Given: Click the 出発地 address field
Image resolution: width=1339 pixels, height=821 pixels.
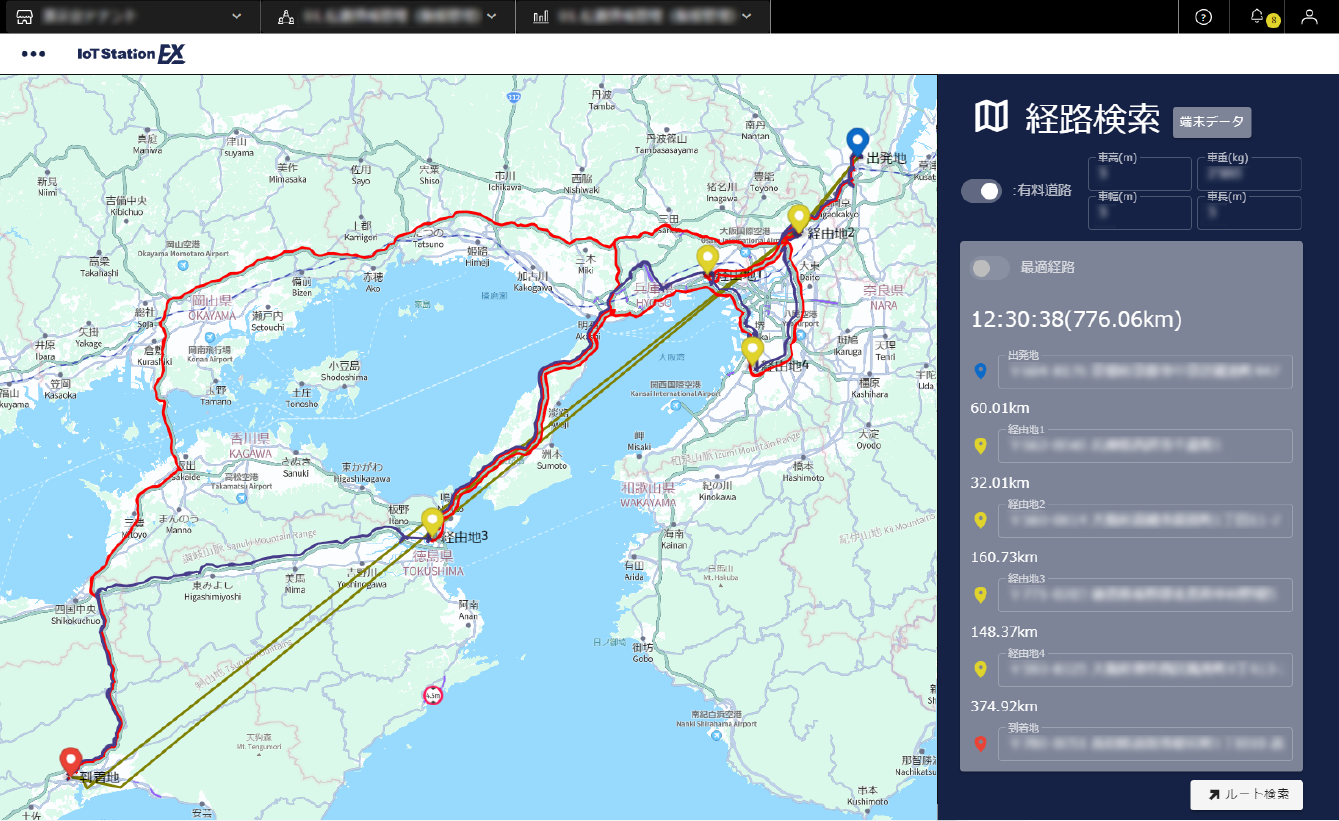Looking at the screenshot, I should click(x=1144, y=372).
